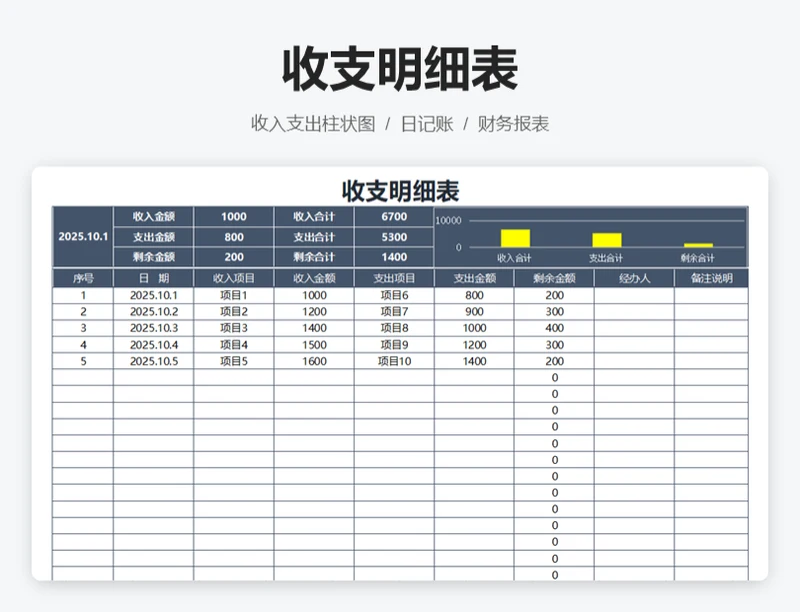
Task: Select the cell 项目4
Action: [x=234, y=345]
